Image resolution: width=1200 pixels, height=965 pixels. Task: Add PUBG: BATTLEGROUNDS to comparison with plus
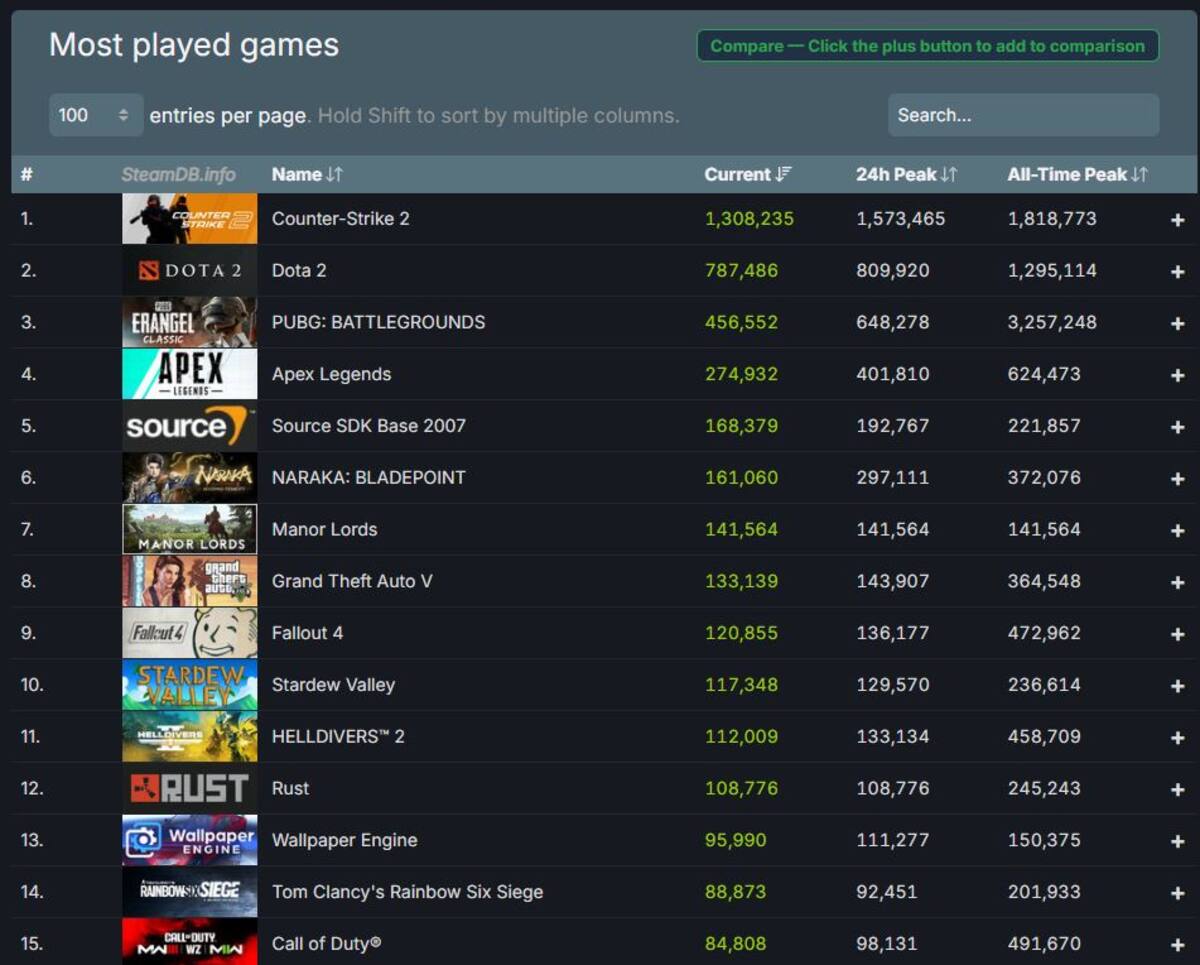coord(1177,324)
